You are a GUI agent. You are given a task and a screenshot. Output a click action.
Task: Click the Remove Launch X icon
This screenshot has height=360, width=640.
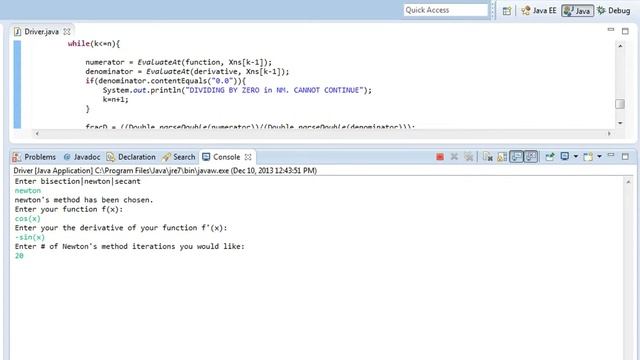tap(454, 157)
